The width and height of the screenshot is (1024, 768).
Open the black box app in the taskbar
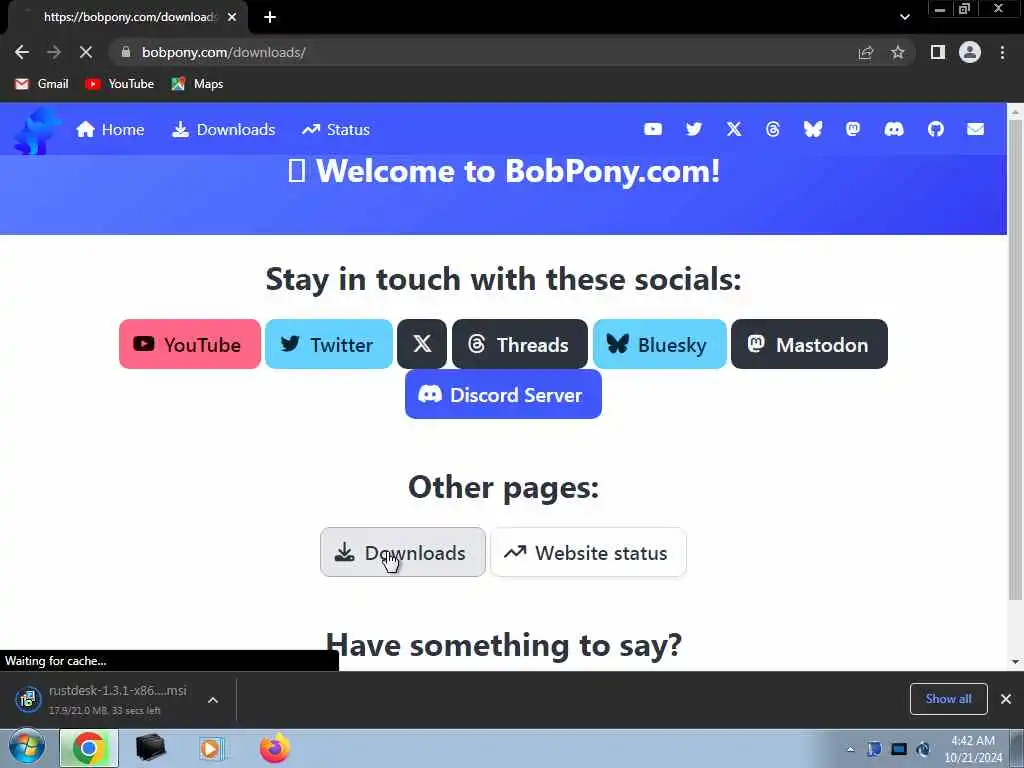pyautogui.click(x=150, y=748)
